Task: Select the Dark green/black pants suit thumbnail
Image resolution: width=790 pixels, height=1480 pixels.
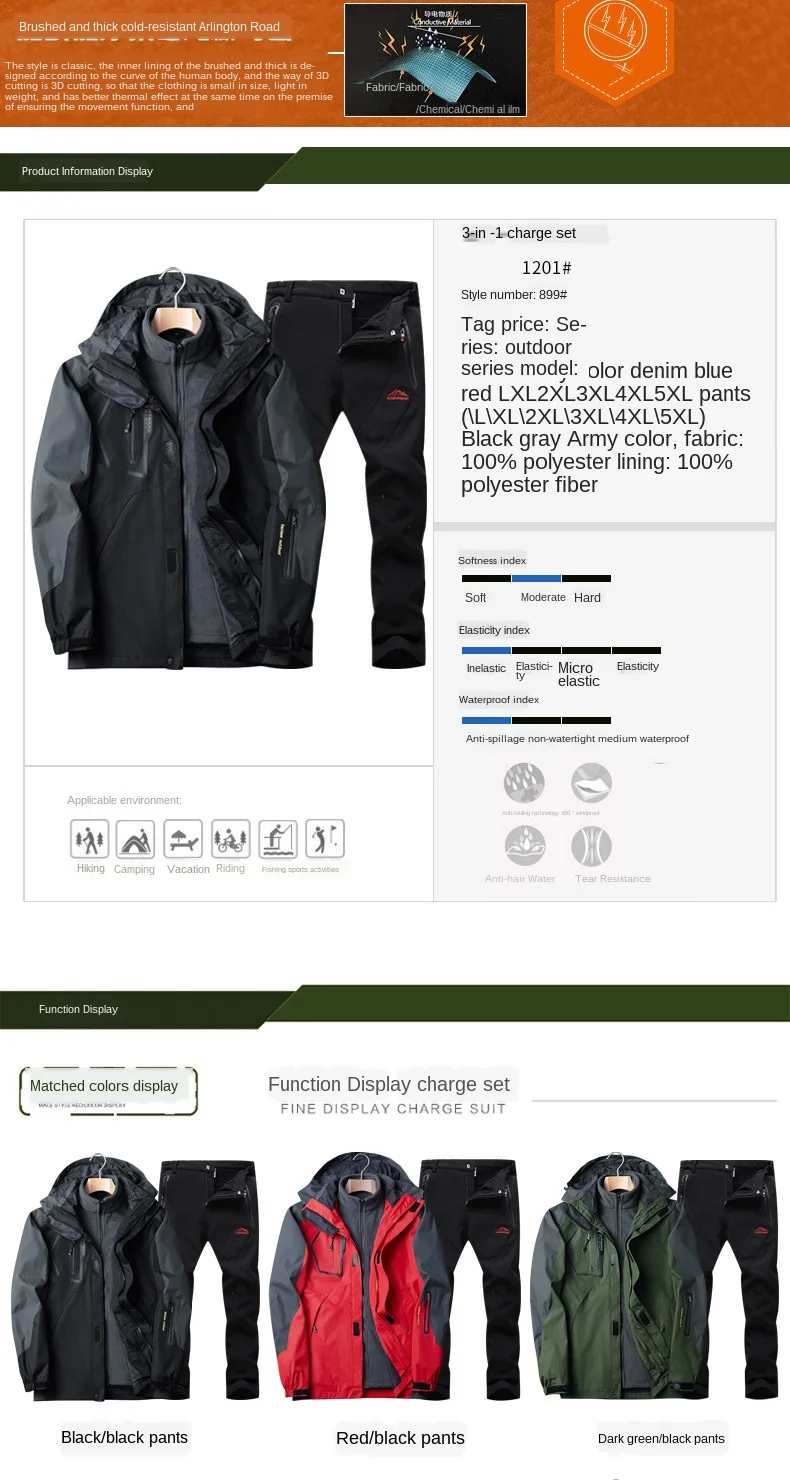Action: tap(654, 1277)
